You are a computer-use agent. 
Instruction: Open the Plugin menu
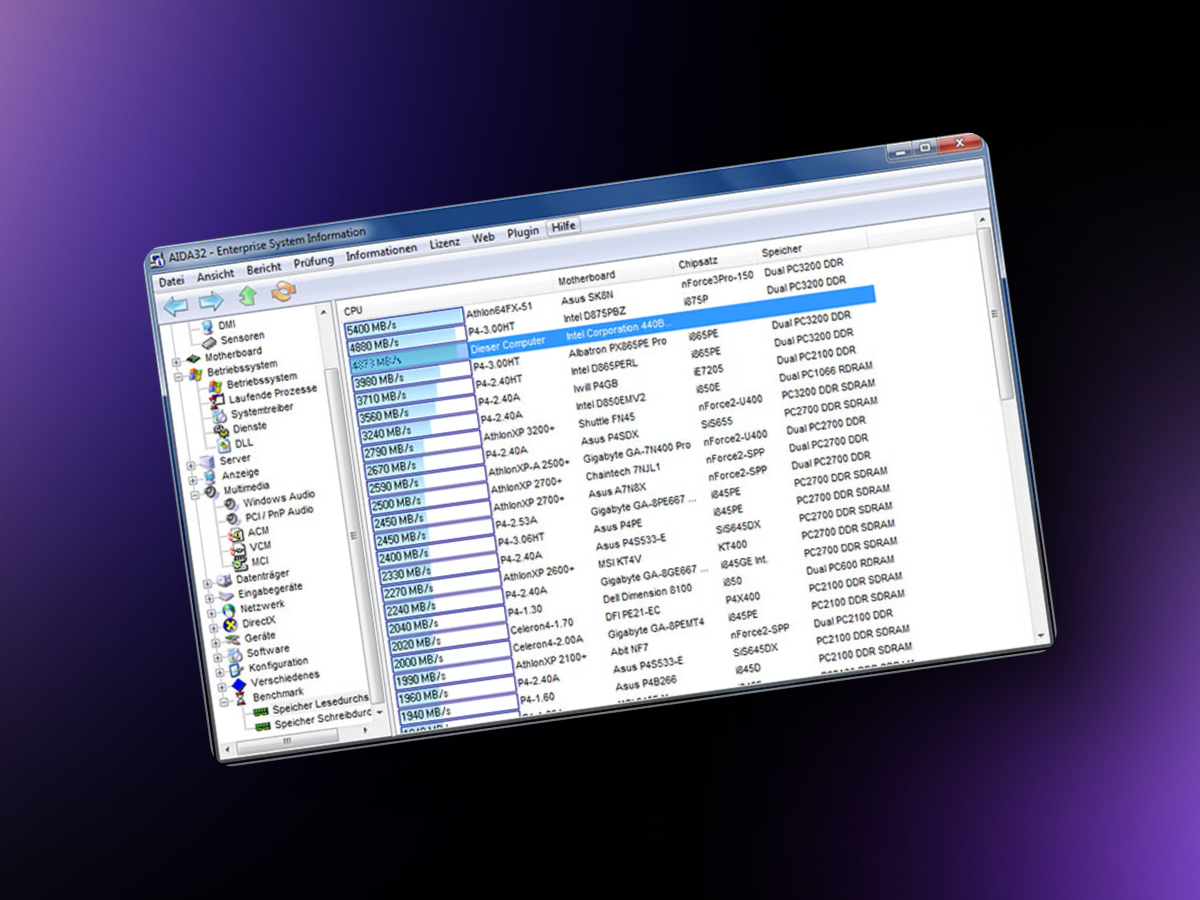pyautogui.click(x=523, y=232)
